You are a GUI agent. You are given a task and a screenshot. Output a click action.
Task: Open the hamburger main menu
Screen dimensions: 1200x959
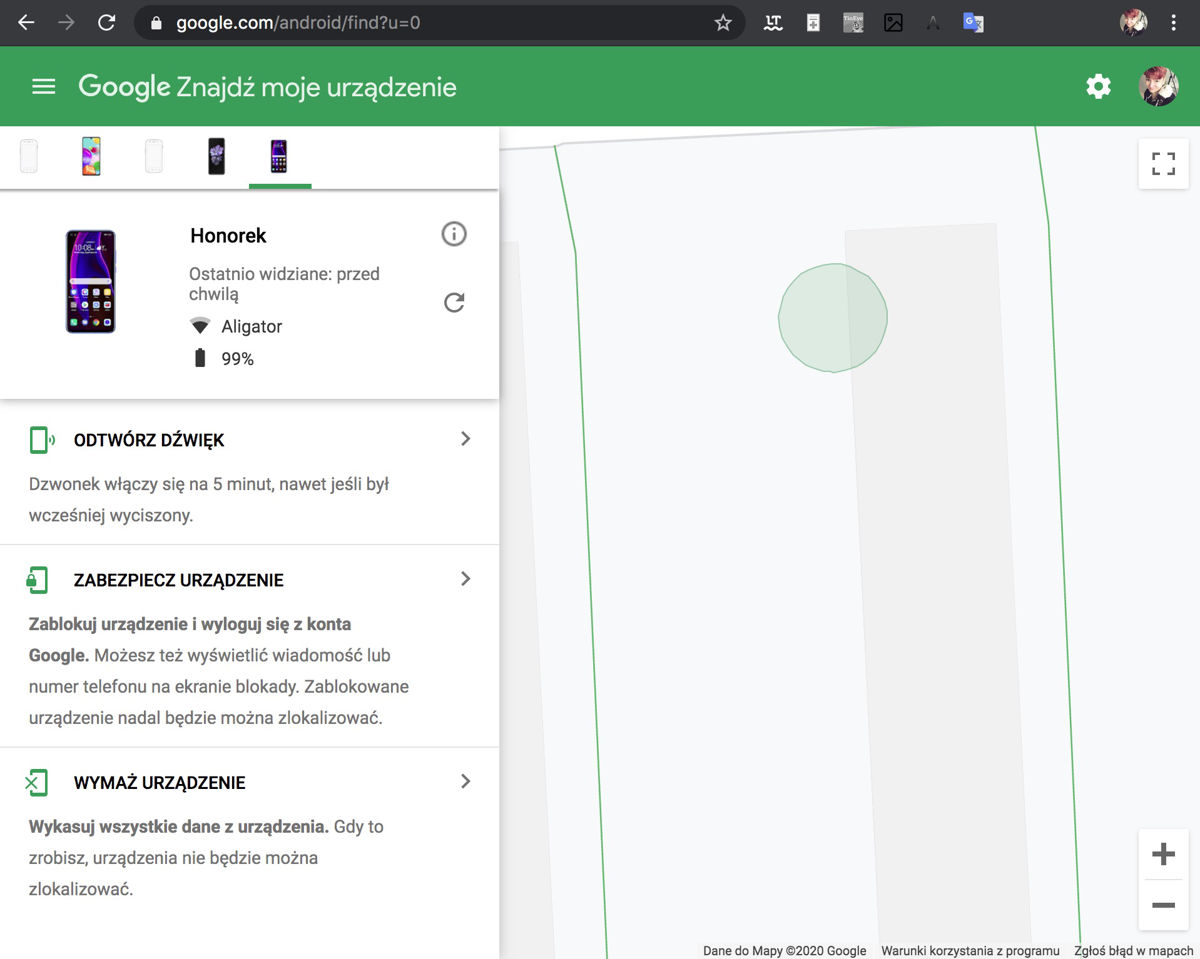pyautogui.click(x=43, y=87)
